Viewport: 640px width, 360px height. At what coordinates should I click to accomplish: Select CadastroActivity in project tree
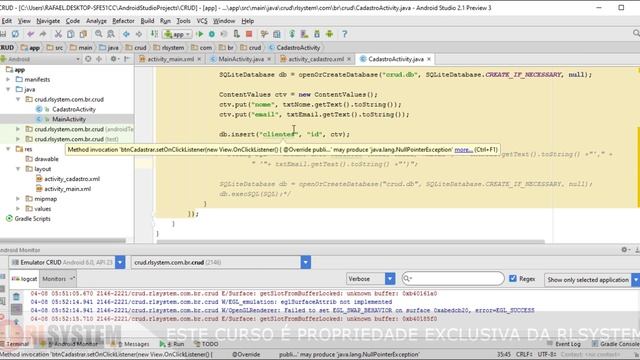[x=74, y=109]
